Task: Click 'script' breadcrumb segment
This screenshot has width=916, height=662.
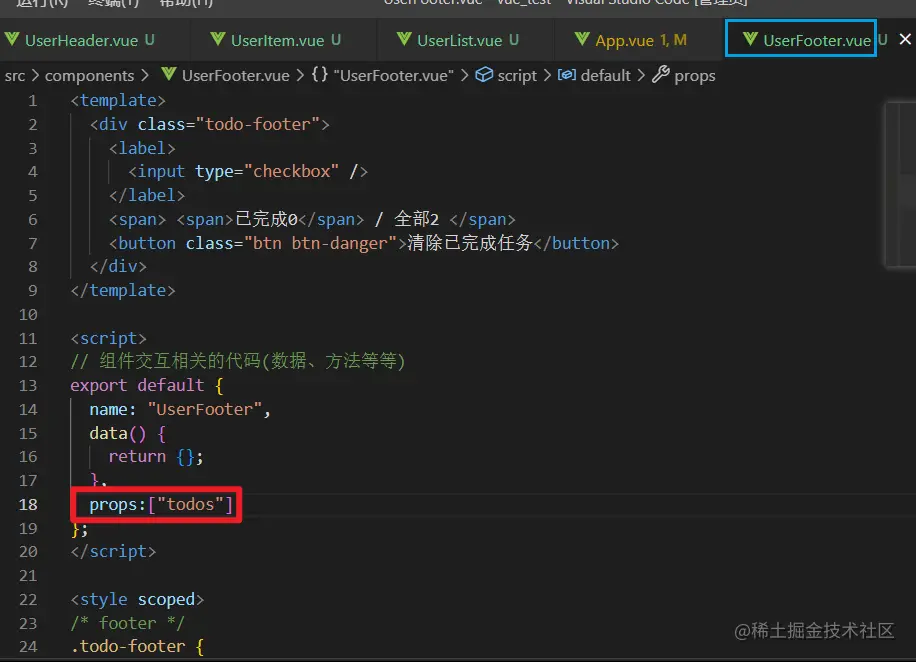Action: (x=517, y=76)
